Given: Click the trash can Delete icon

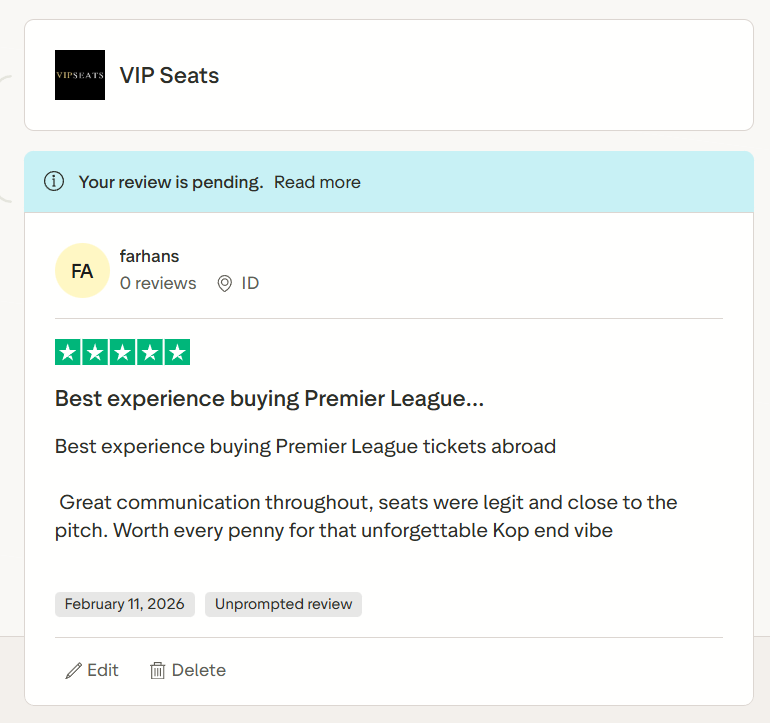Looking at the screenshot, I should click(157, 670).
